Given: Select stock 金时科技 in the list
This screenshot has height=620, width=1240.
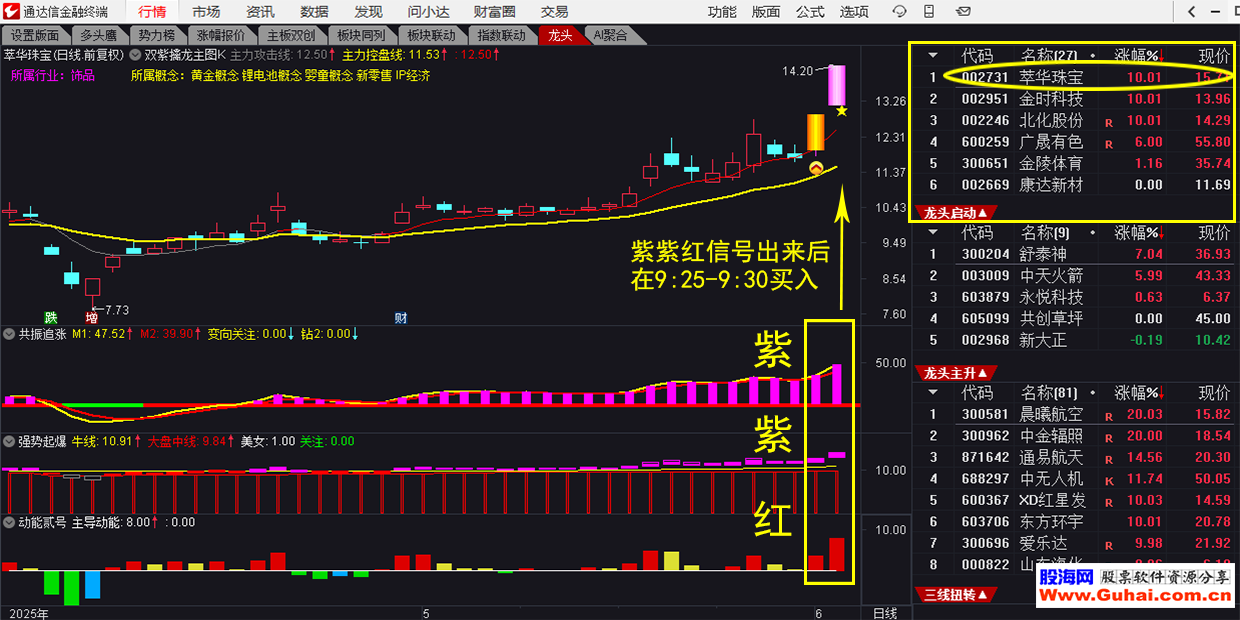Looking at the screenshot, I should coord(1050,99).
